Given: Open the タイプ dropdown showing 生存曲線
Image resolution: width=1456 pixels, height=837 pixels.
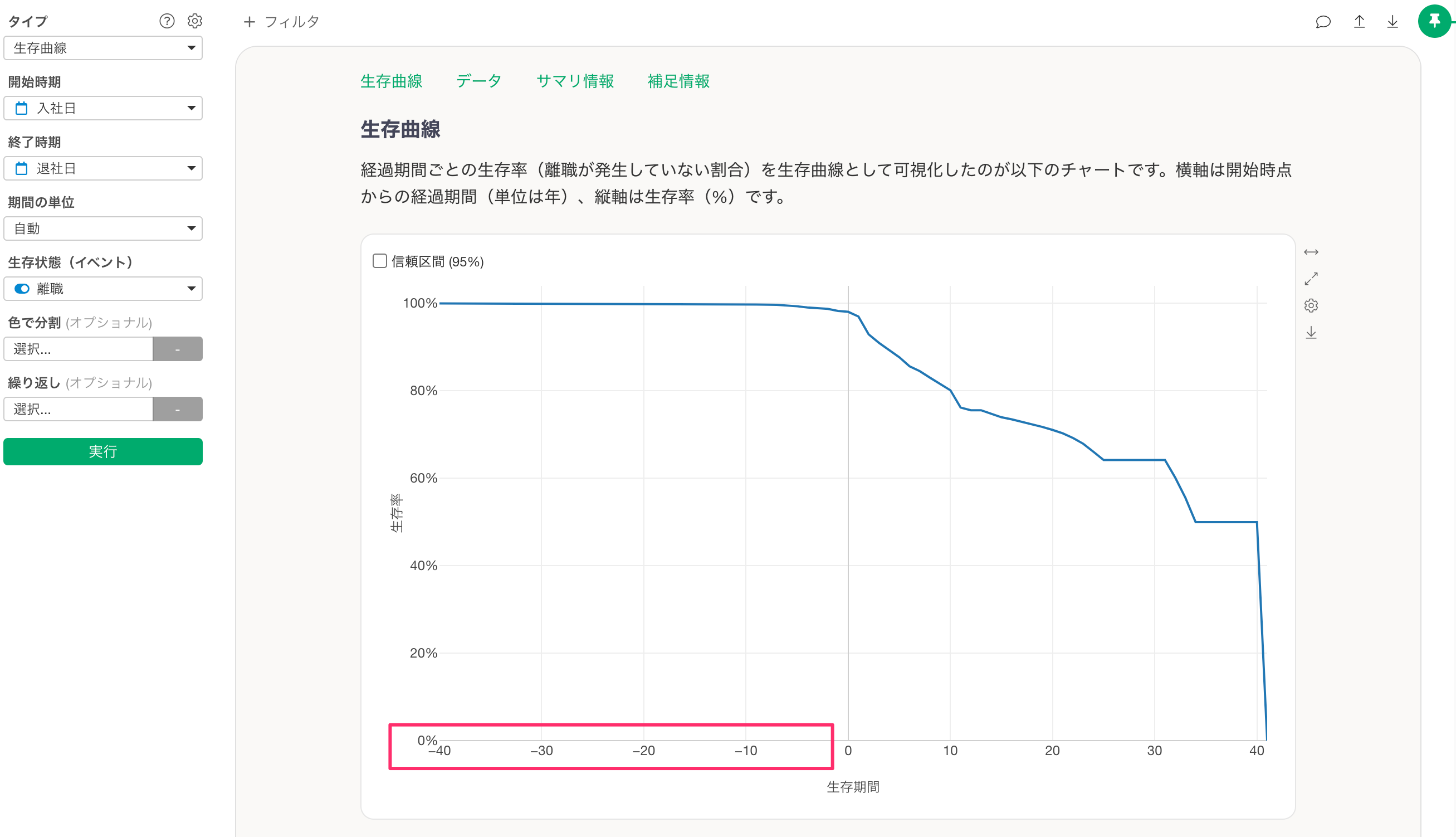Looking at the screenshot, I should click(103, 48).
